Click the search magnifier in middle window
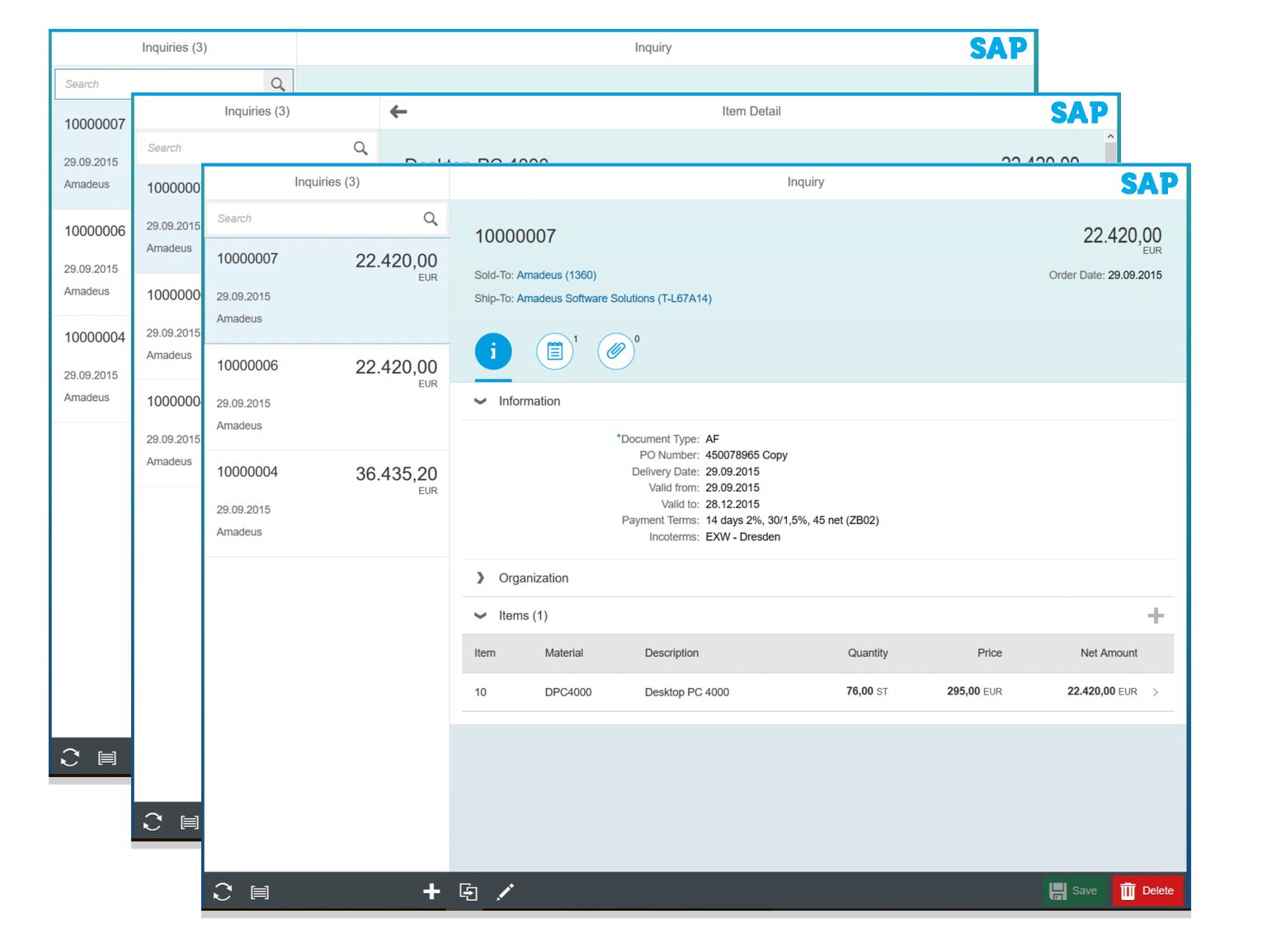Image resolution: width=1267 pixels, height=952 pixels. click(360, 148)
